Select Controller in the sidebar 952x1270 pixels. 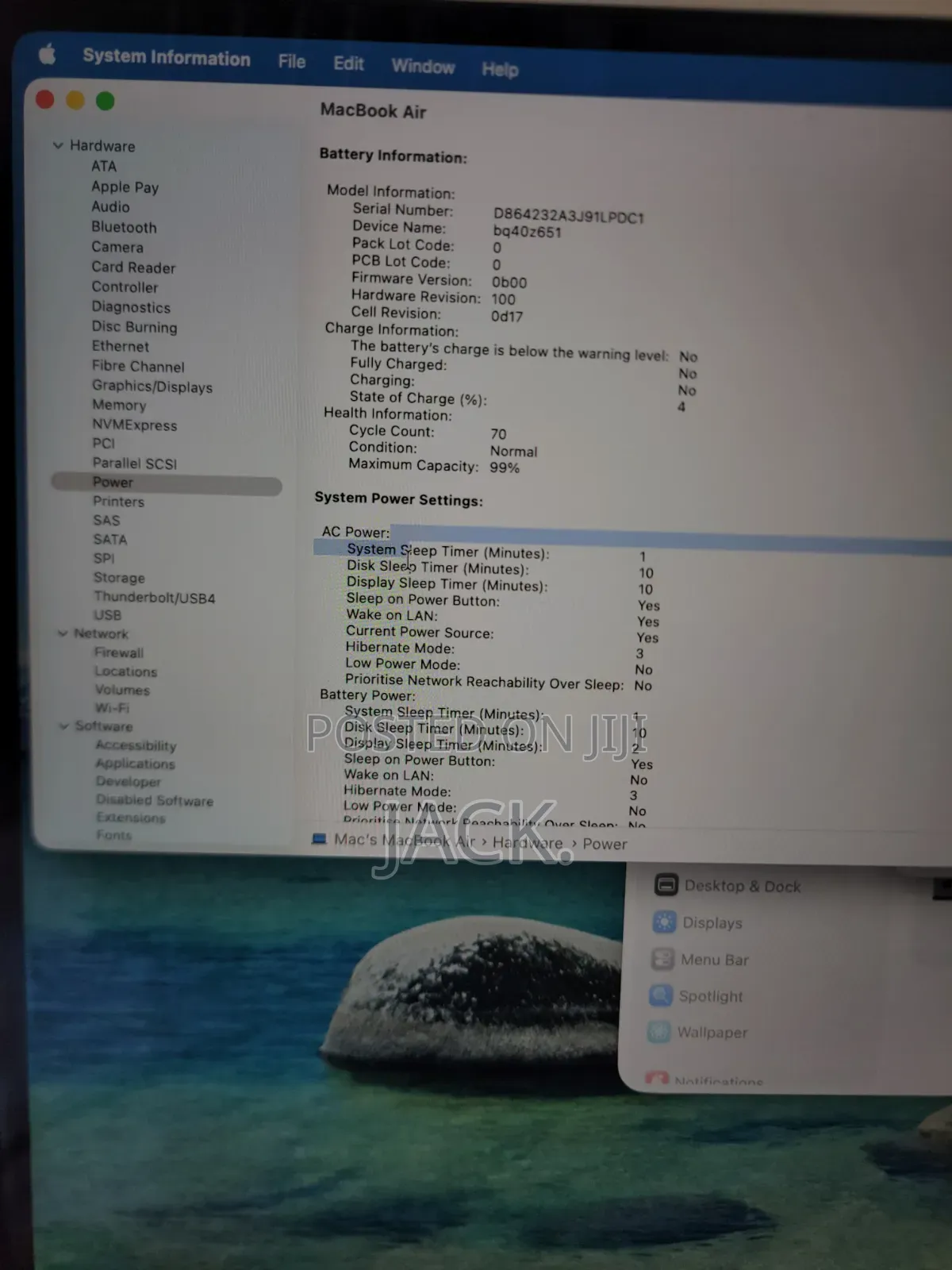[x=125, y=287]
